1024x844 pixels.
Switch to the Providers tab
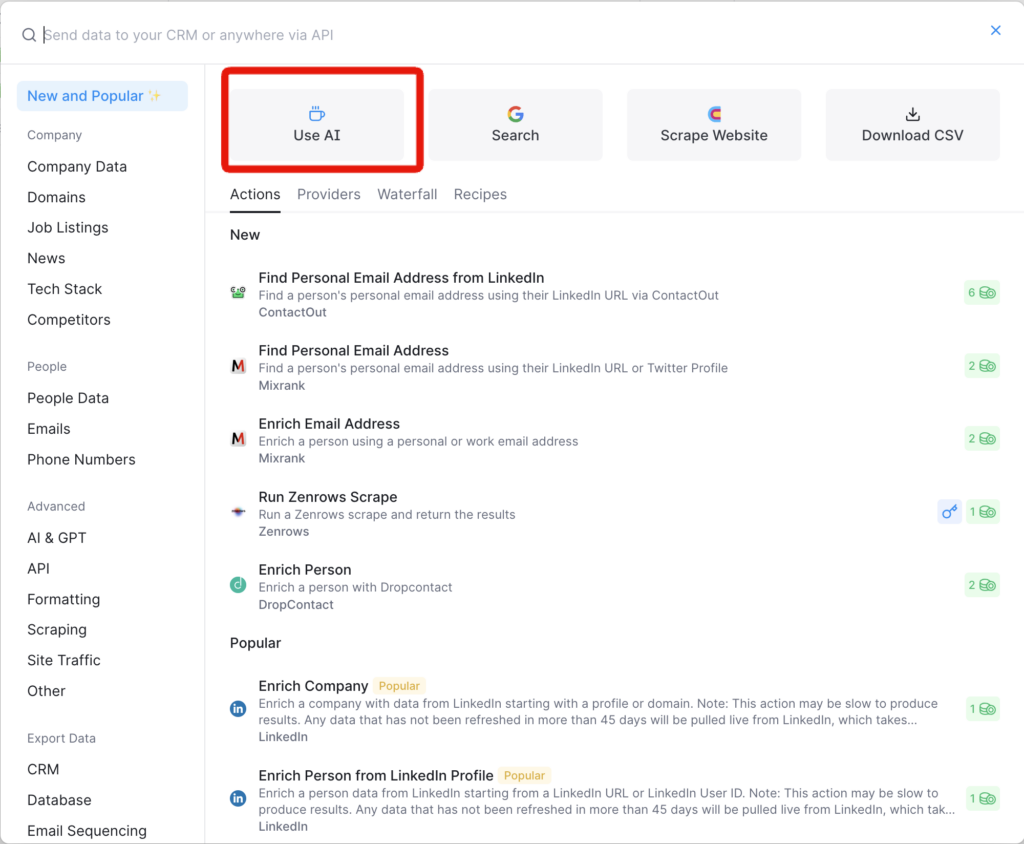(x=328, y=195)
